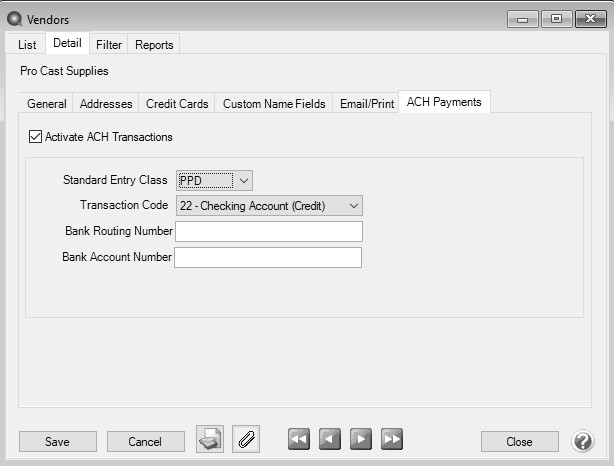Go to previous vendor record
This screenshot has height=466, width=614.
330,440
